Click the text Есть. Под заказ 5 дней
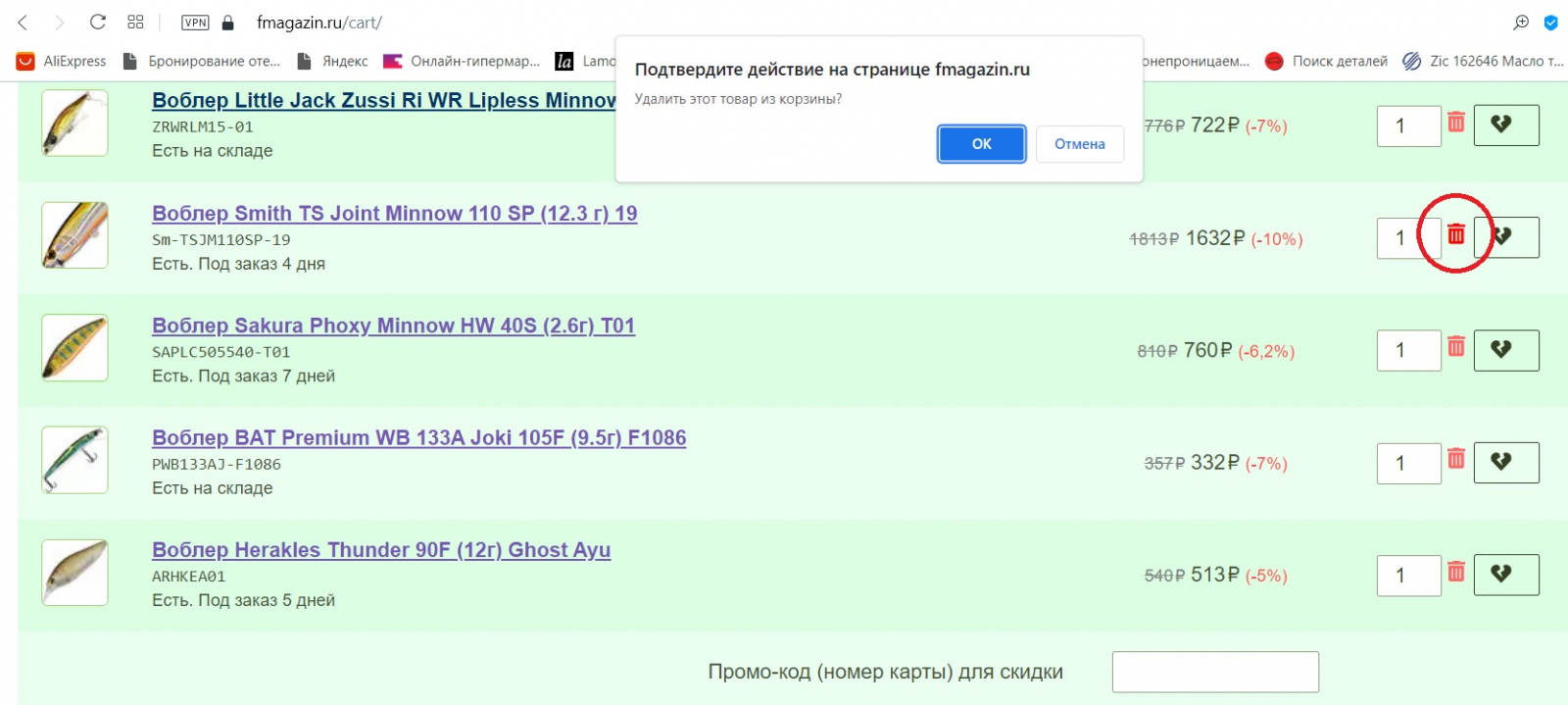This screenshot has height=705, width=1568. pyautogui.click(x=243, y=600)
